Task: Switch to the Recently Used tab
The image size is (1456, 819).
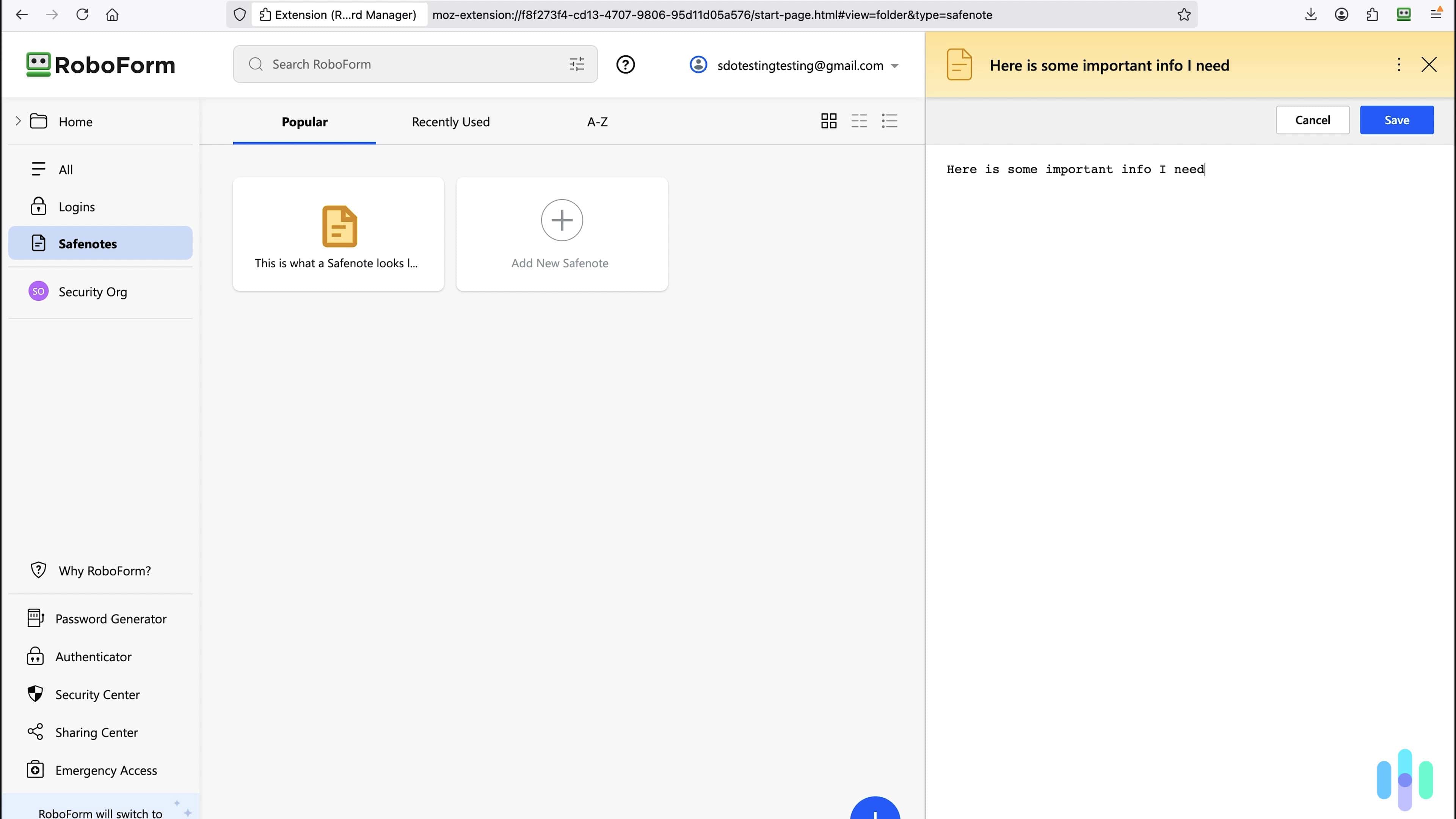Action: click(450, 121)
